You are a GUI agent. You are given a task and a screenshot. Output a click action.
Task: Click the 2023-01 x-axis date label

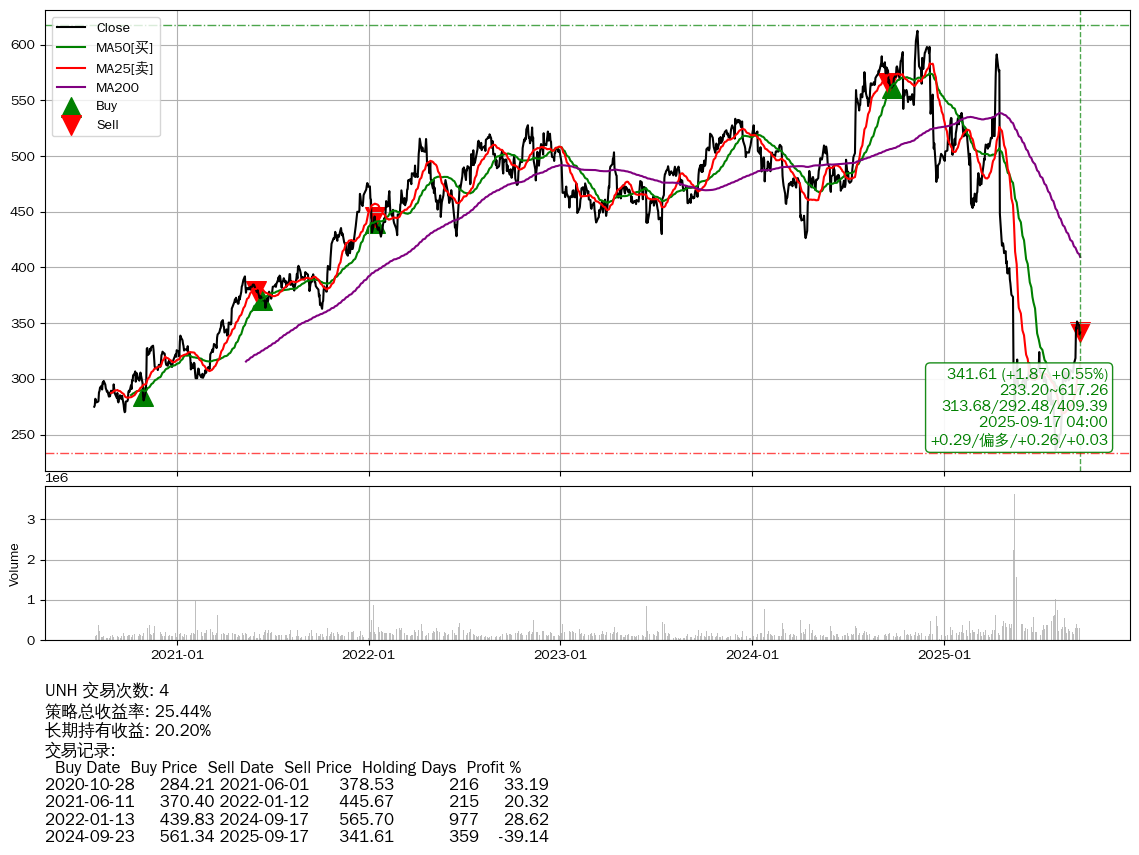pyautogui.click(x=560, y=655)
